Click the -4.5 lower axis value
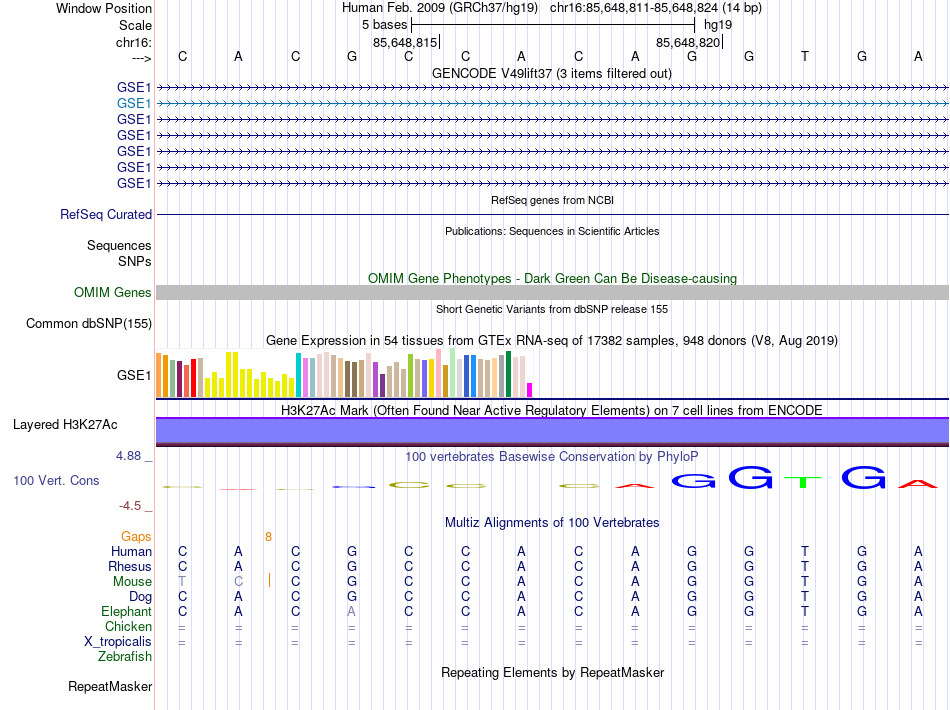 [130, 506]
